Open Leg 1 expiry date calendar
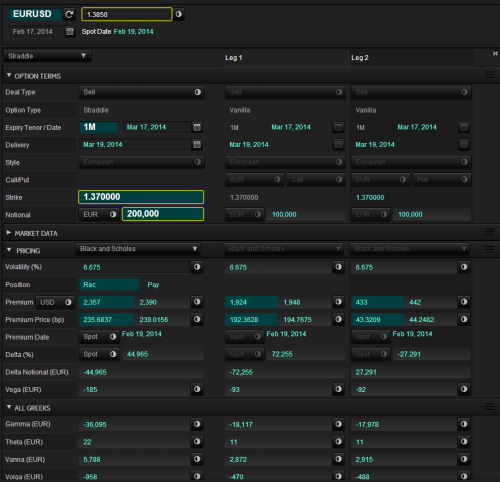 point(338,127)
